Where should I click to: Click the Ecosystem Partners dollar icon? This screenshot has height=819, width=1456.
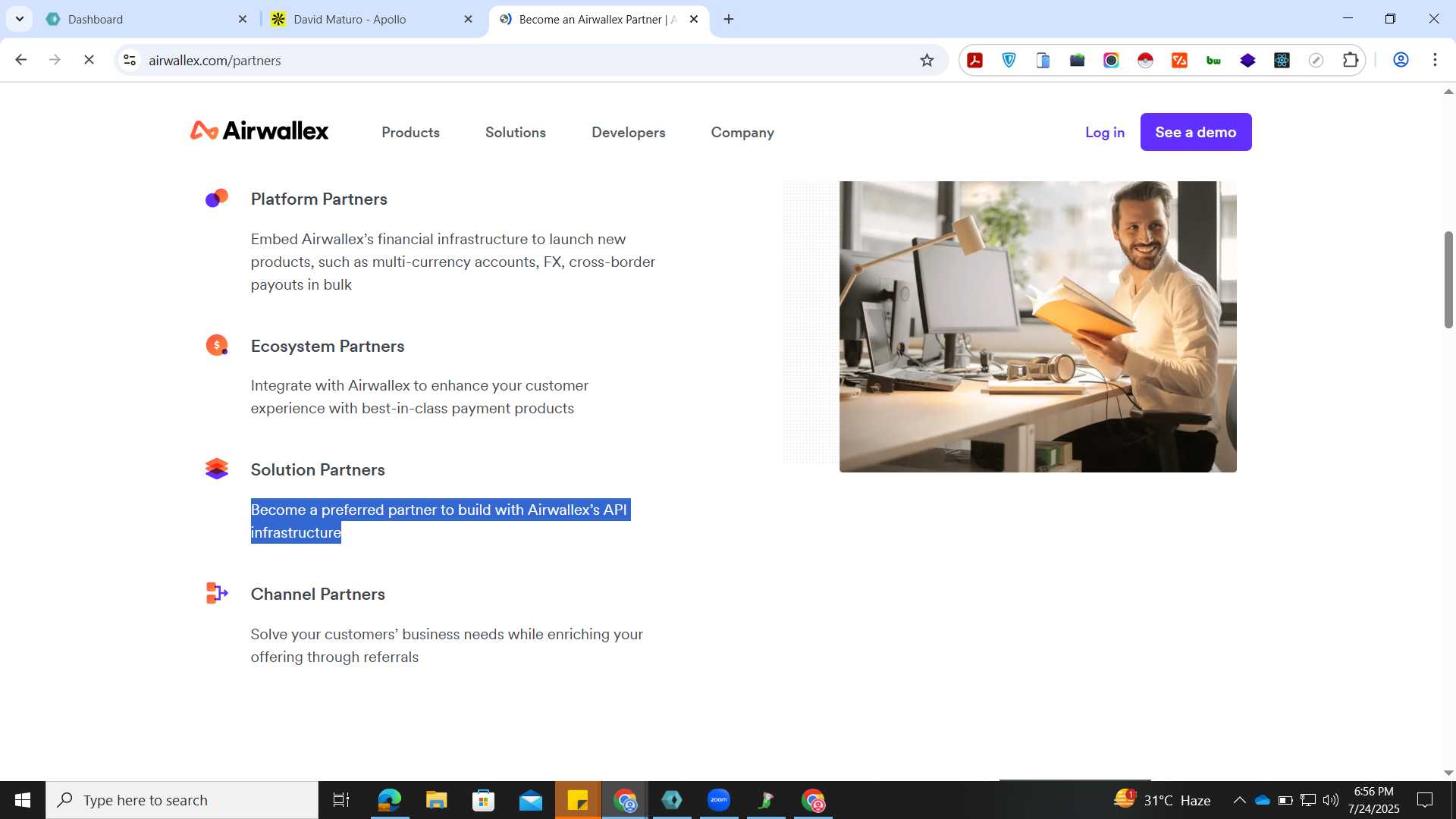(217, 345)
